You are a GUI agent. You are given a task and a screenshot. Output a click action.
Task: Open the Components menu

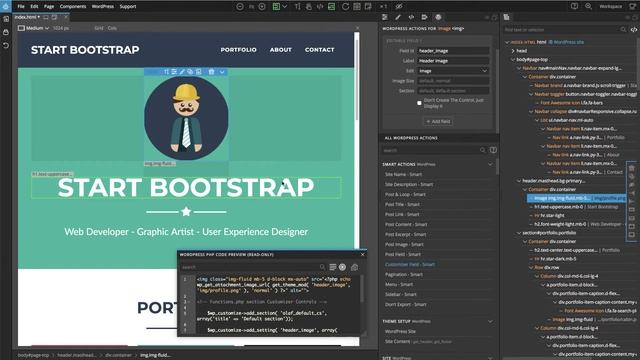point(73,7)
